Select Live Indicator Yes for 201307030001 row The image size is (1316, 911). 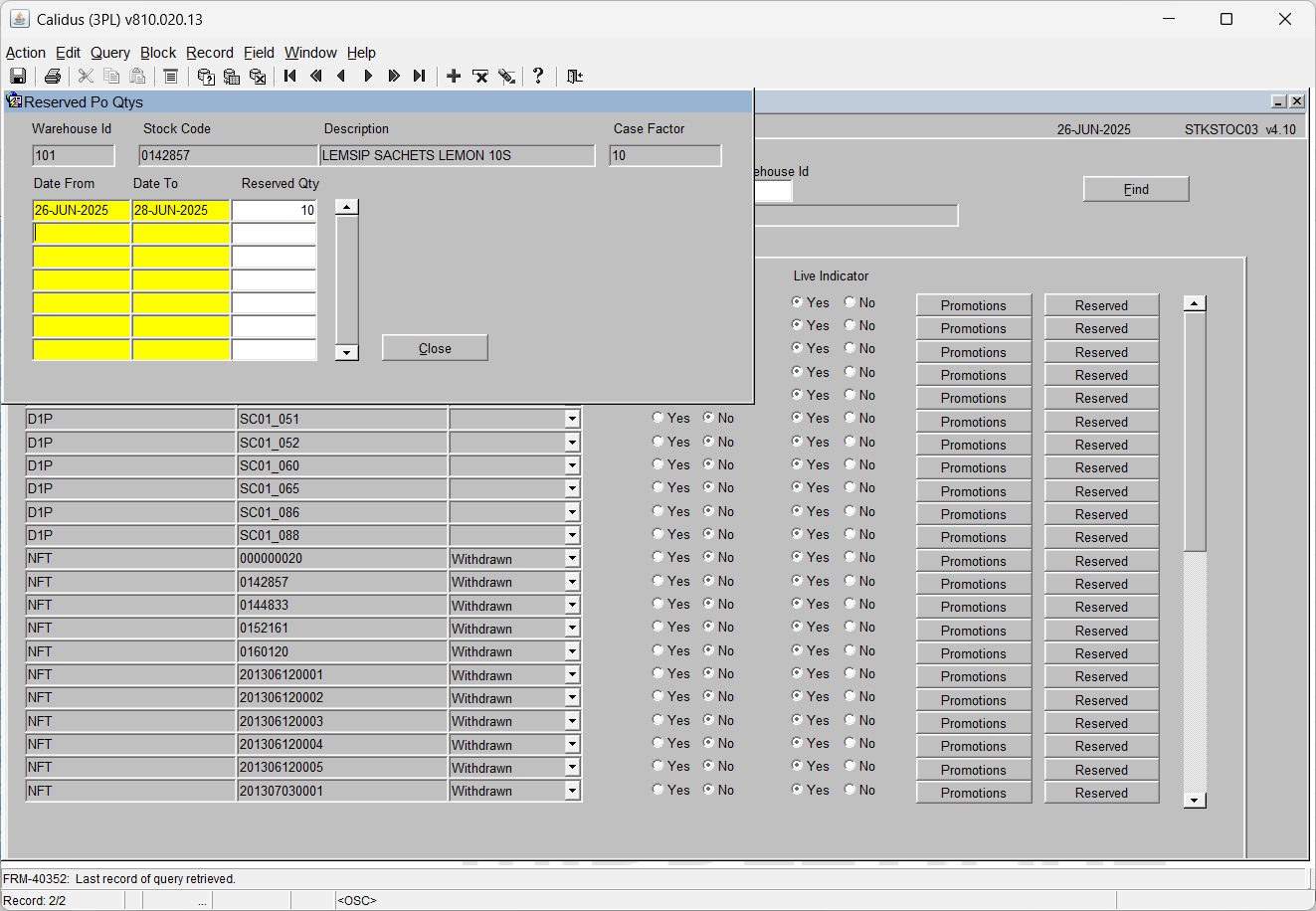[797, 790]
